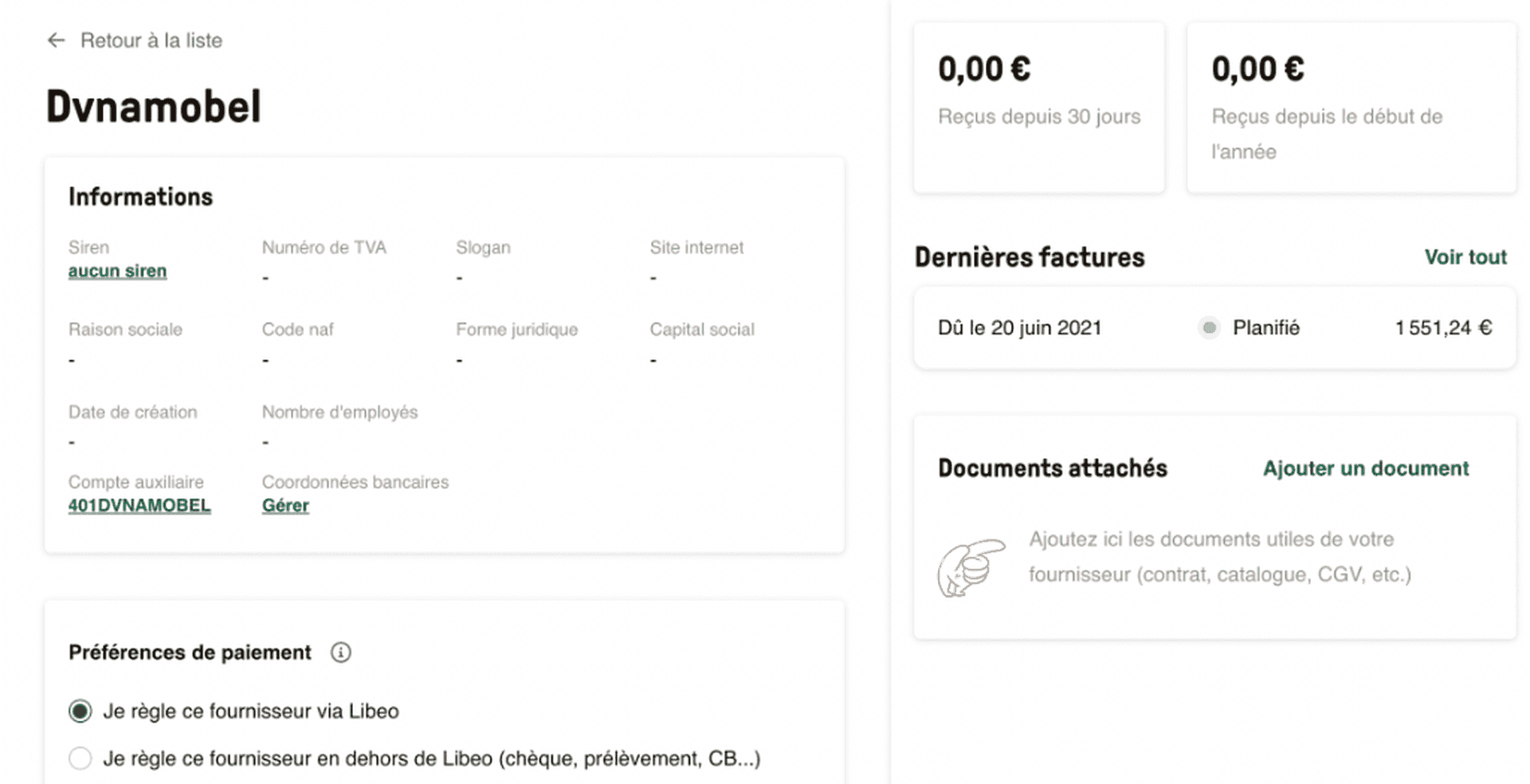The width and height of the screenshot is (1530, 784).
Task: Click the Dernières factures heading
Action: [1029, 257]
